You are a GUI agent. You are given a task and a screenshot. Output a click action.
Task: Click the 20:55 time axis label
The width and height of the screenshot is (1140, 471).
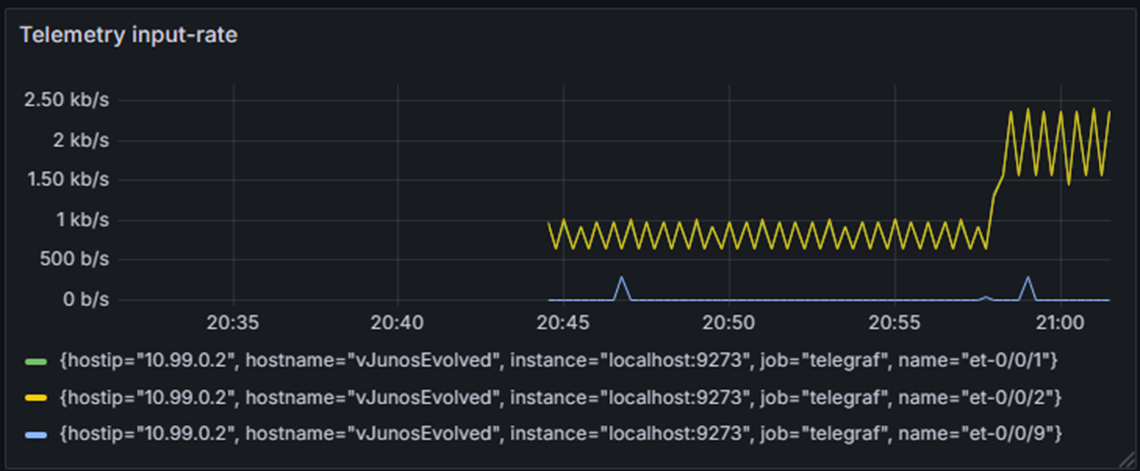895,321
